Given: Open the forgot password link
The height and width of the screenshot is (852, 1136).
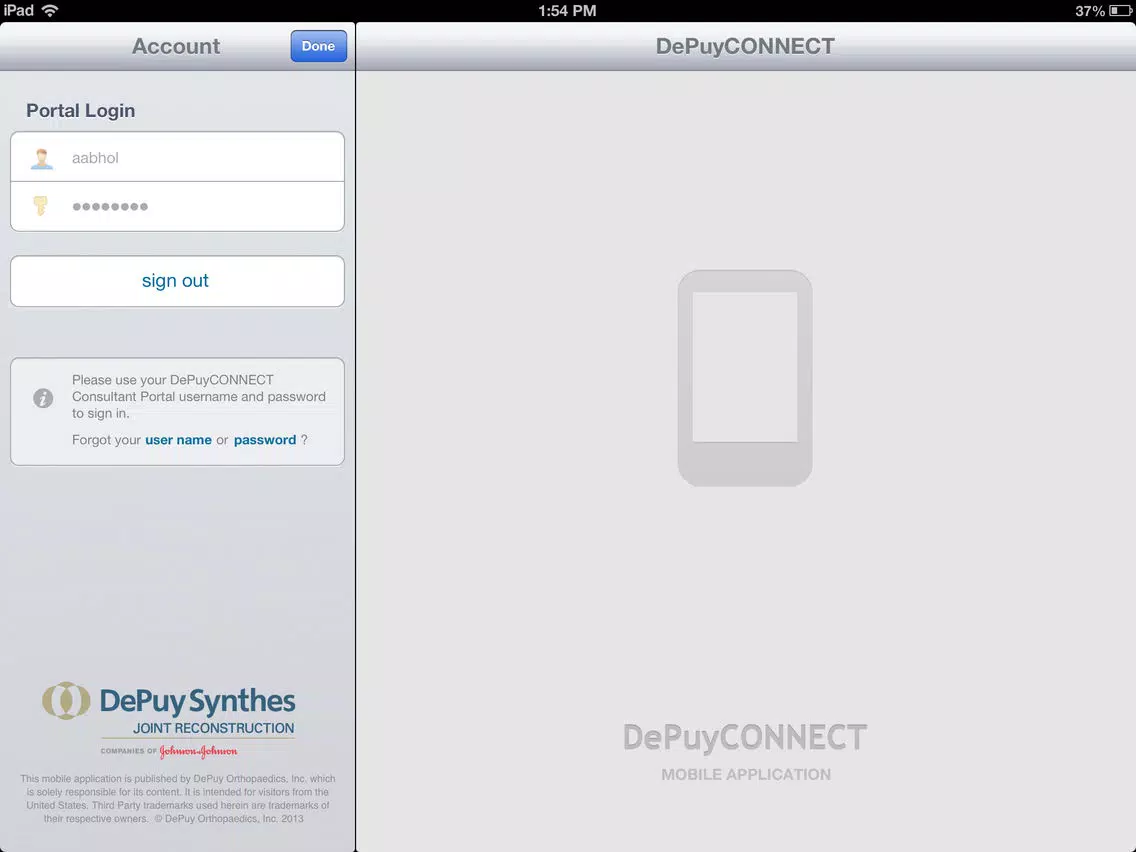Looking at the screenshot, I should [x=264, y=440].
